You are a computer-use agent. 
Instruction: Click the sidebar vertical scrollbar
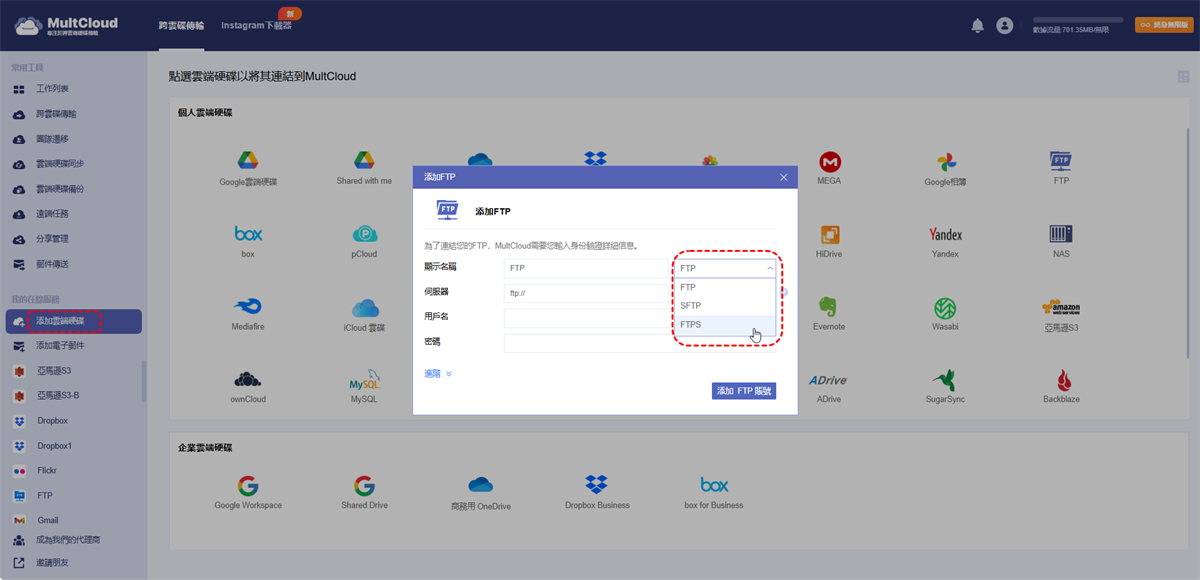(144, 380)
